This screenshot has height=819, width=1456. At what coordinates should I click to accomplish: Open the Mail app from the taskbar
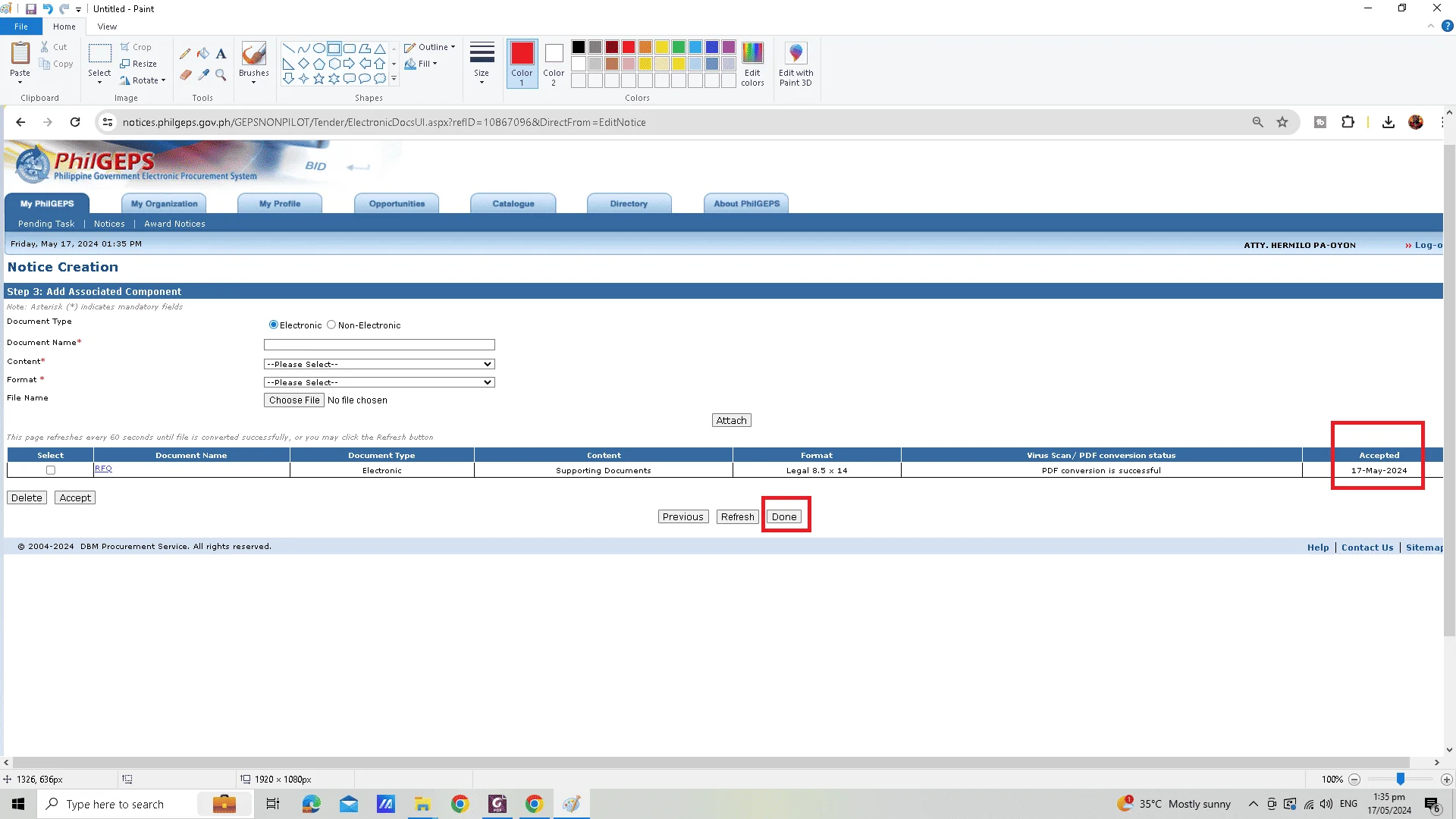(x=348, y=804)
